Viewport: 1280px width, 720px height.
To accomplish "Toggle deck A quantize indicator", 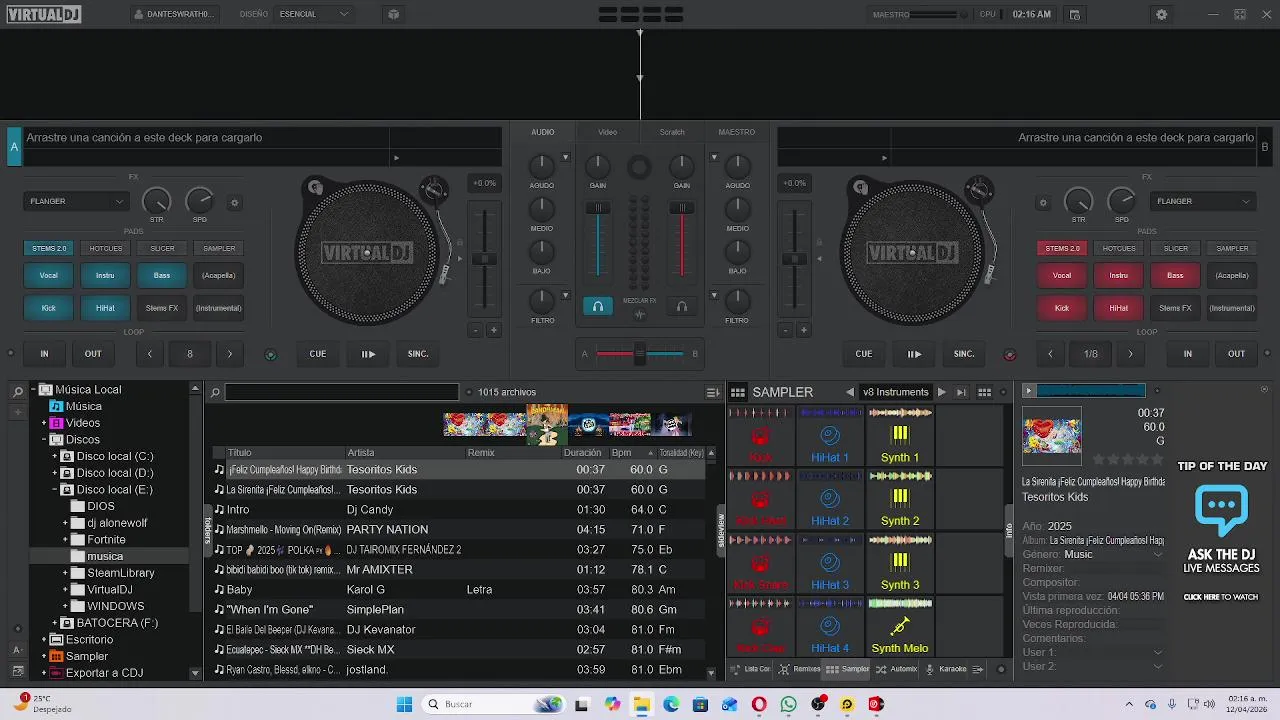I will click(x=270, y=354).
